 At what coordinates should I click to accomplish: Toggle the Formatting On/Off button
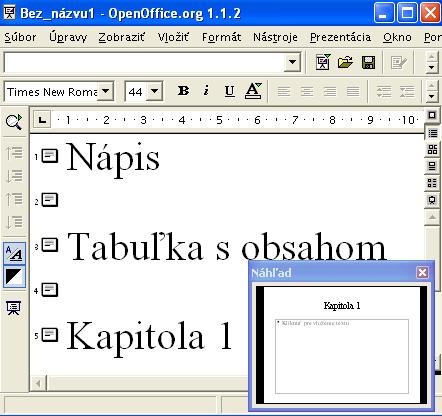[14, 253]
